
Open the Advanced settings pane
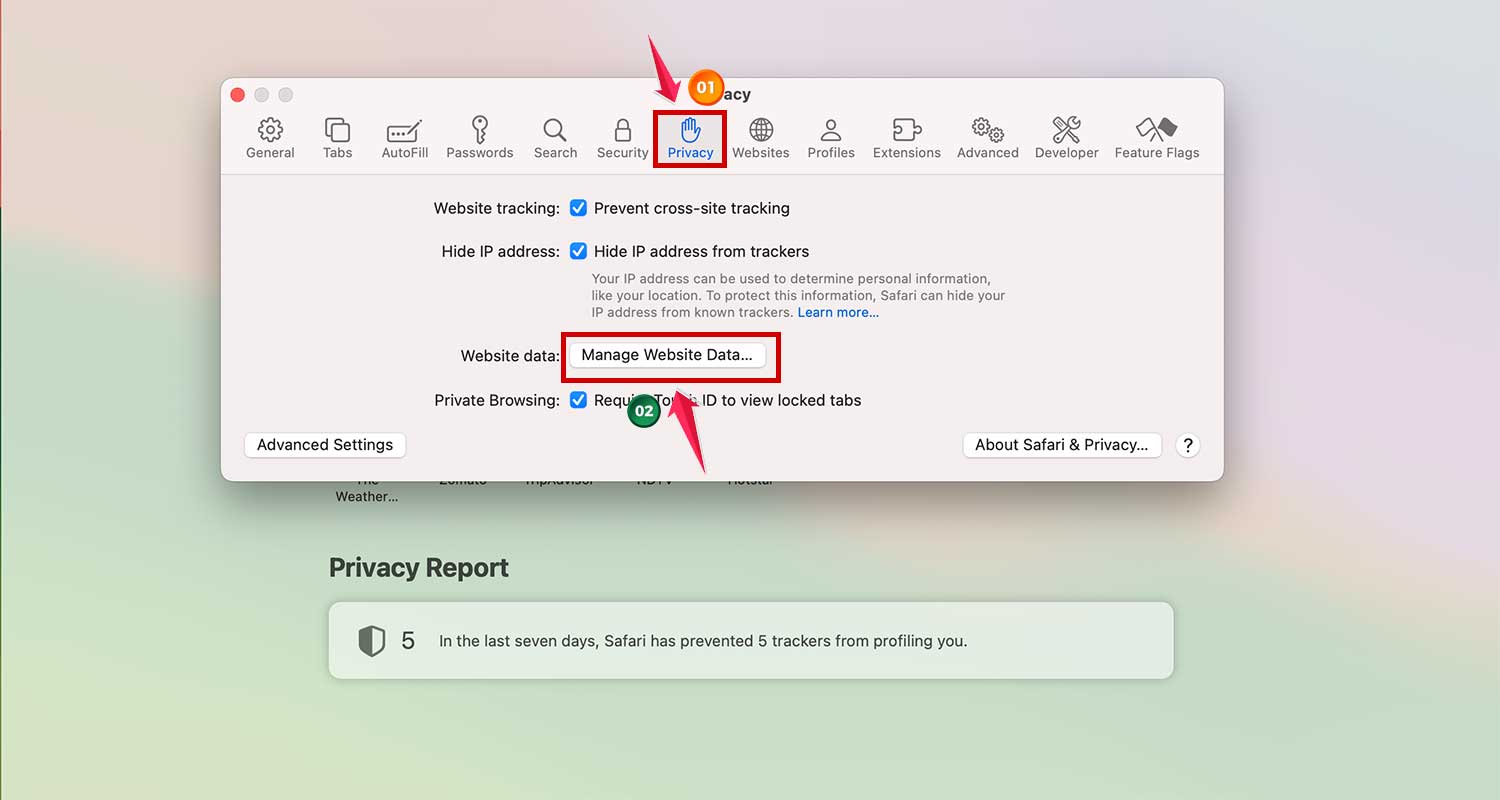coord(988,138)
